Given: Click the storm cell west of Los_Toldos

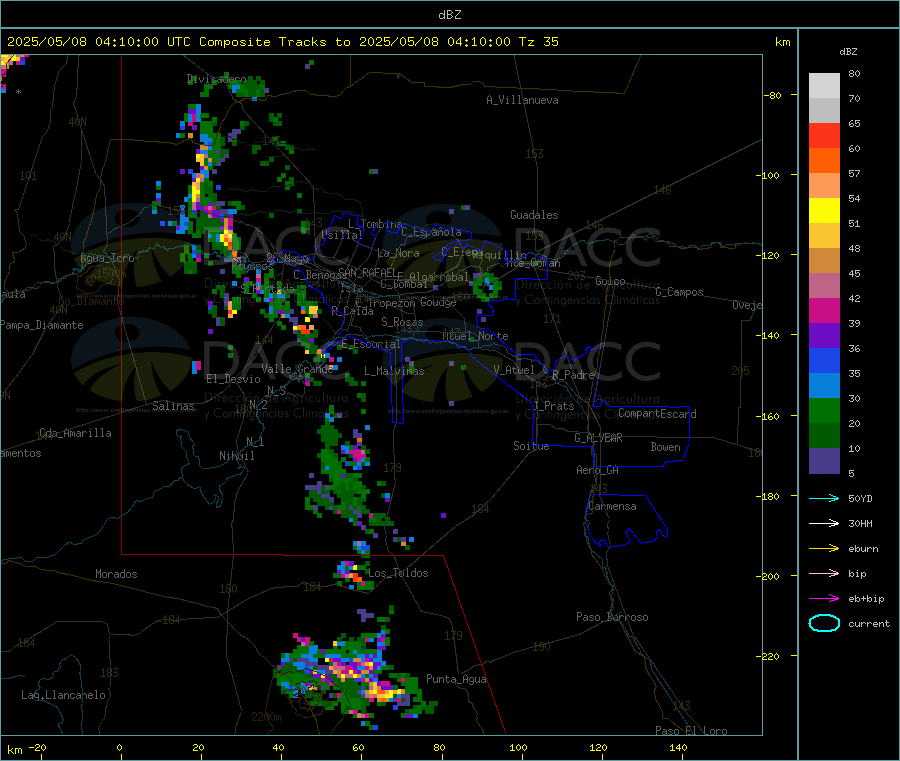Looking at the screenshot, I should pos(351,573).
